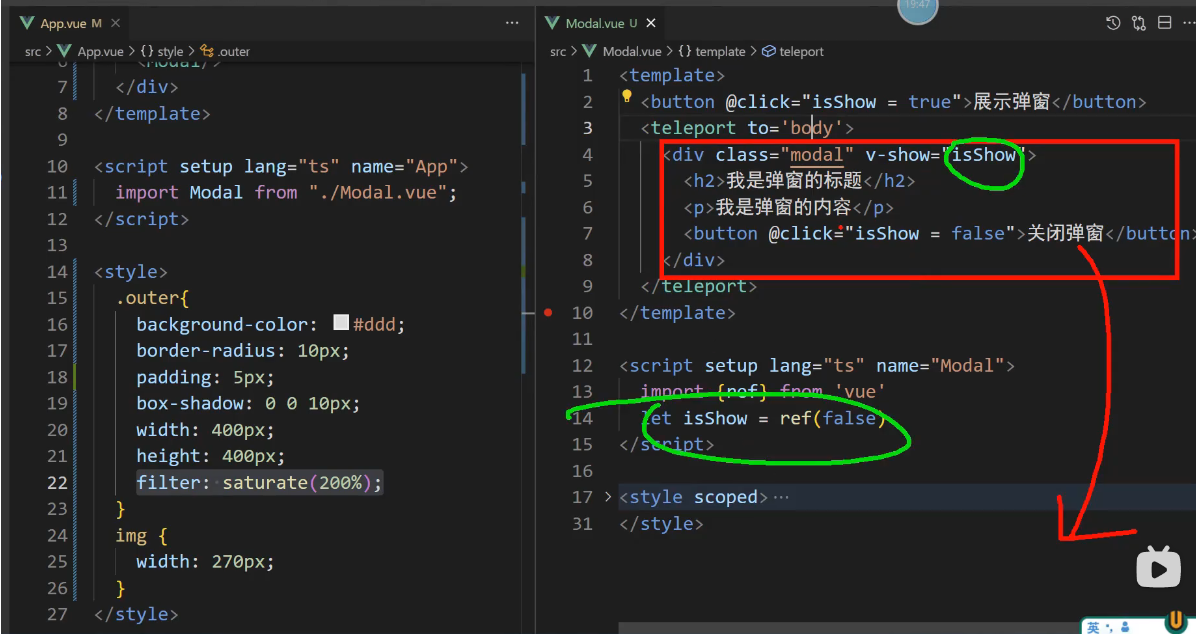Click the let isShow = ref(false) line

763,419
